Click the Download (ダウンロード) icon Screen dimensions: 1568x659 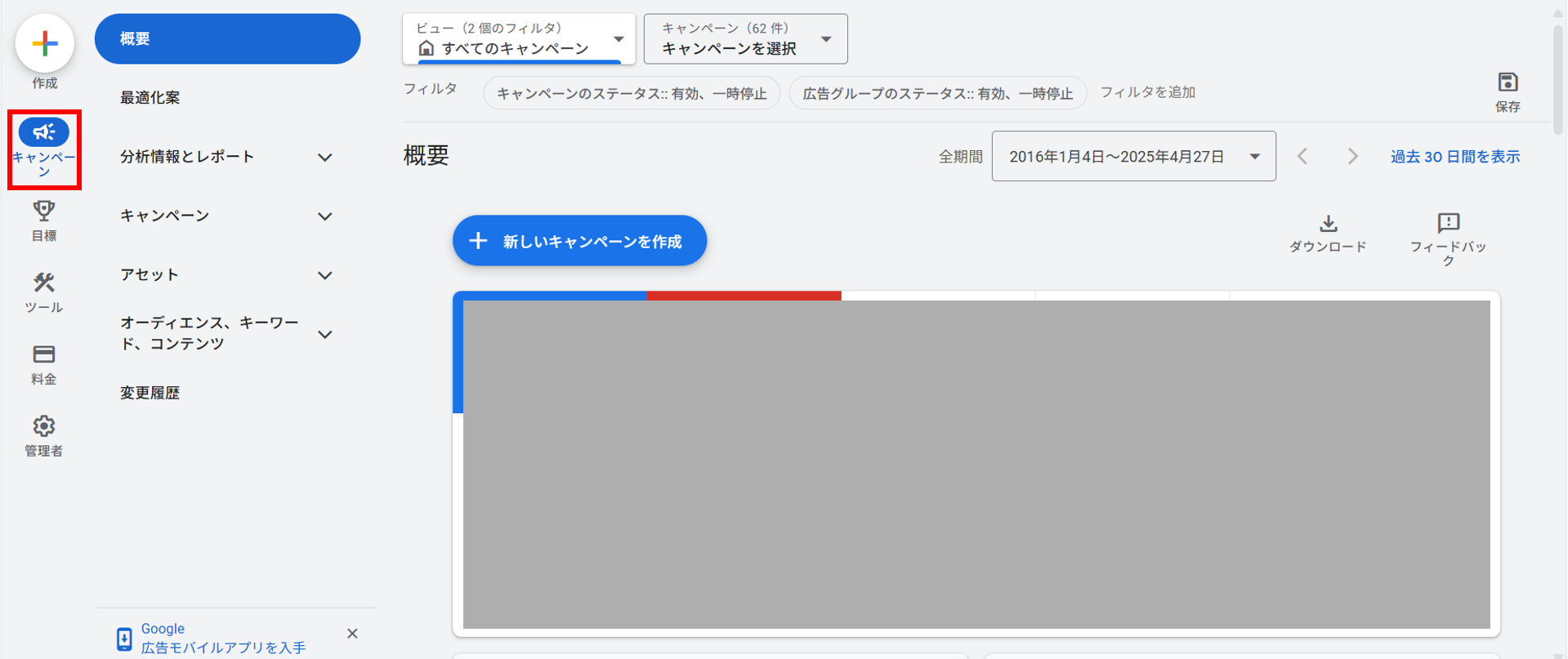point(1329,223)
